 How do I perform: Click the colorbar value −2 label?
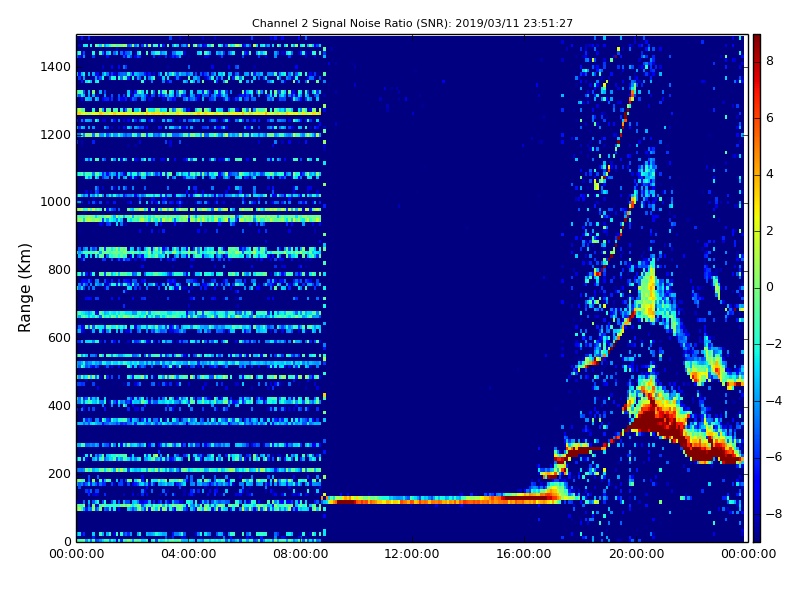[774, 344]
